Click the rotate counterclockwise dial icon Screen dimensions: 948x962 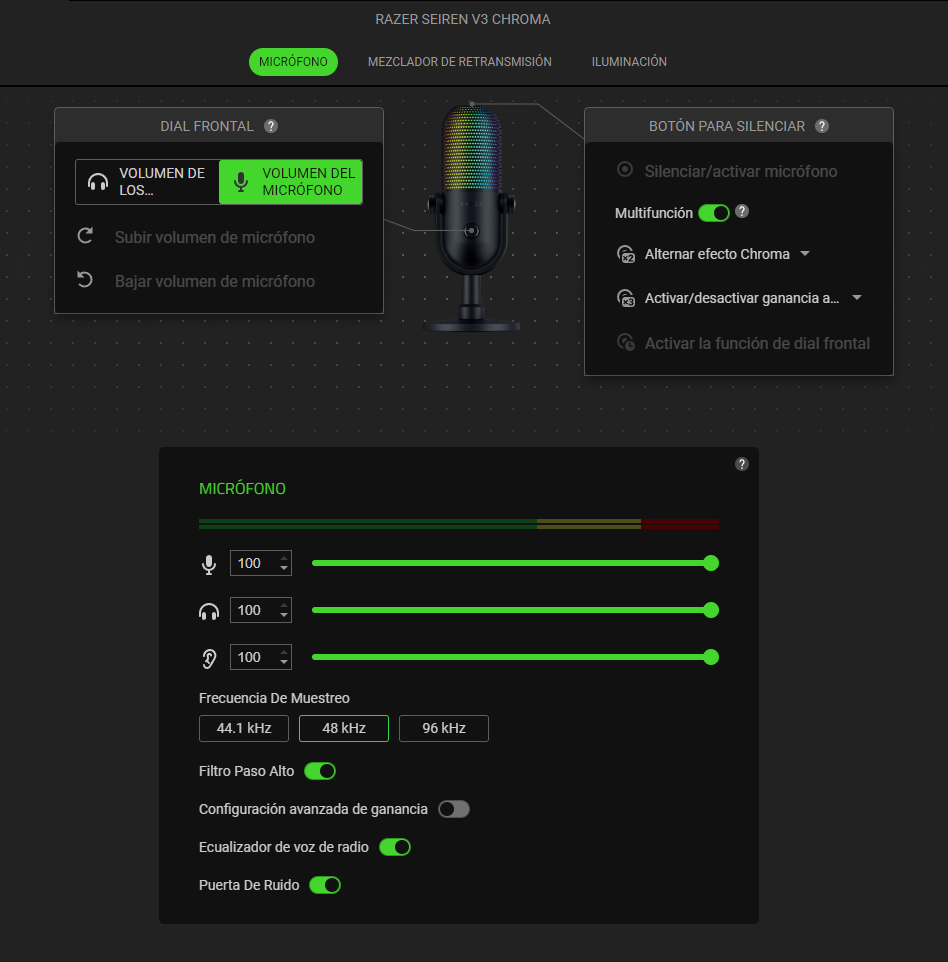pyautogui.click(x=85, y=280)
